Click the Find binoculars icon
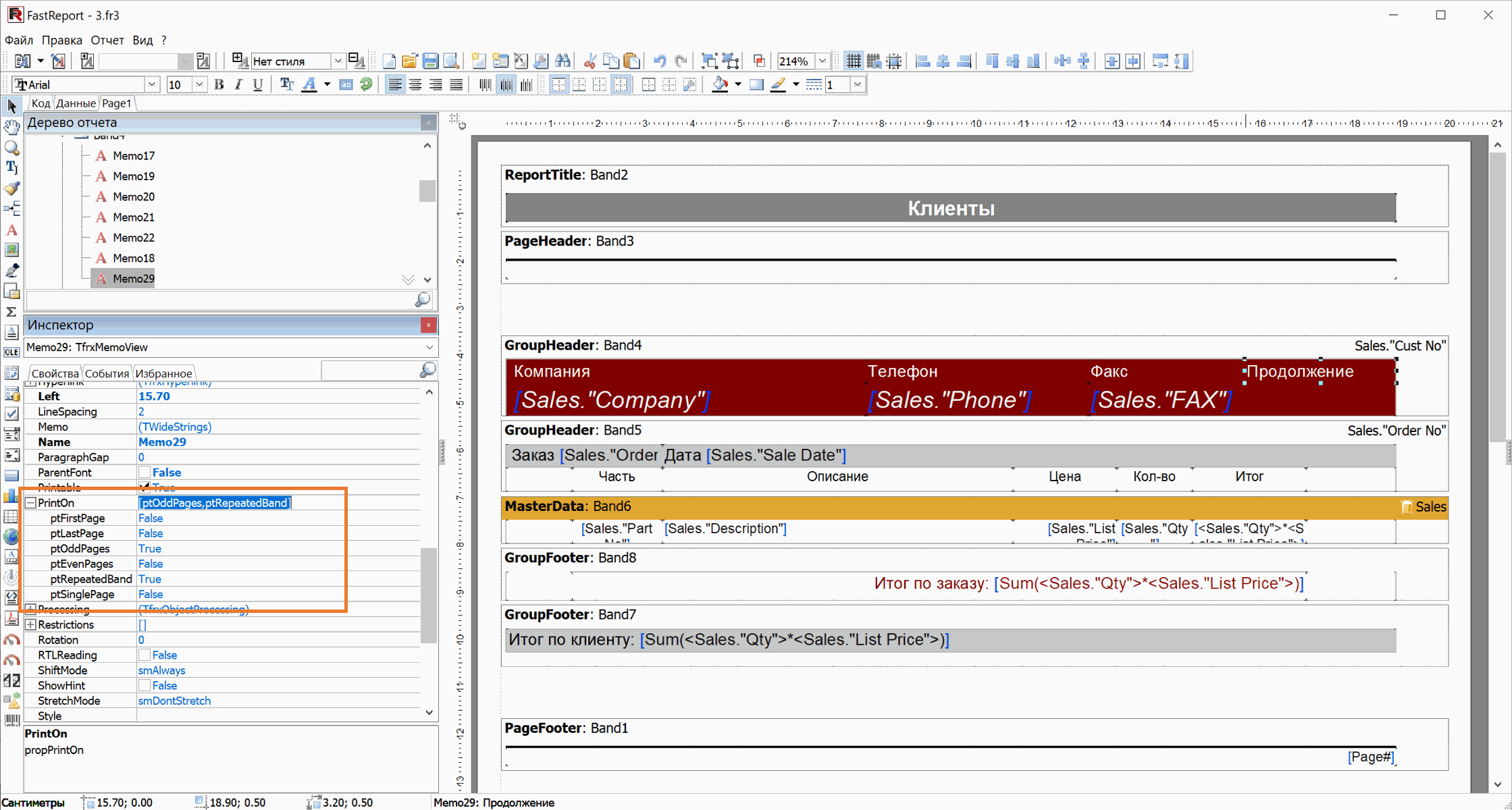The height and width of the screenshot is (810, 1512). coord(563,61)
